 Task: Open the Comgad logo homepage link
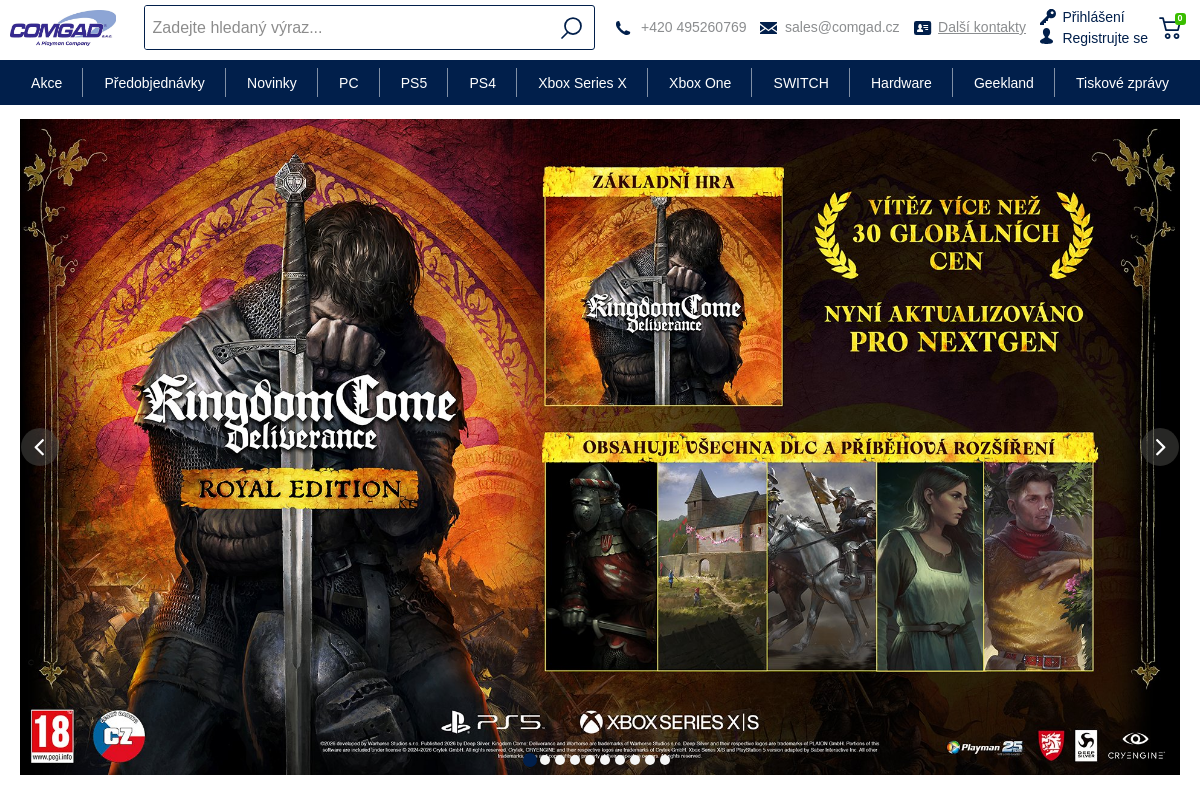[62, 27]
